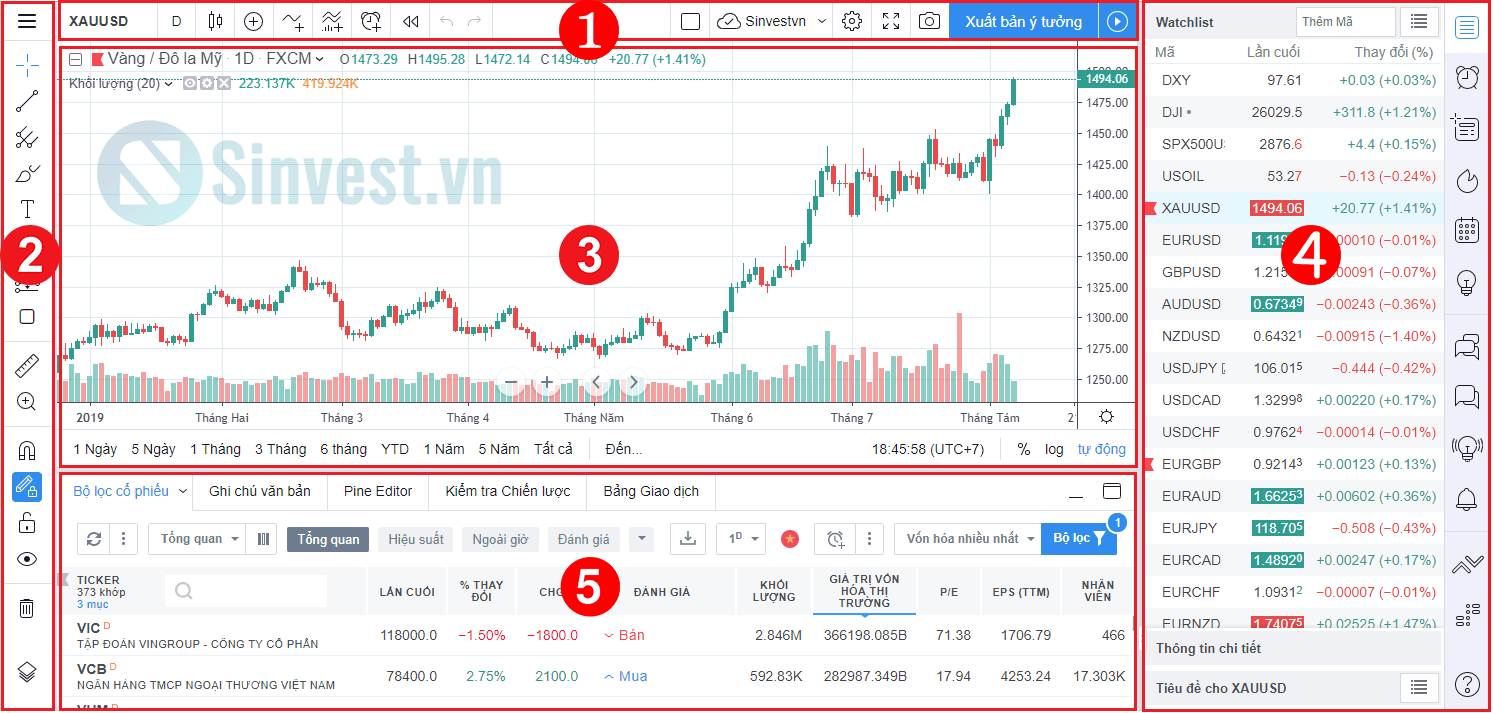Toggle magnet mode in the drawing toolbar
The width and height of the screenshot is (1493, 713).
[27, 451]
